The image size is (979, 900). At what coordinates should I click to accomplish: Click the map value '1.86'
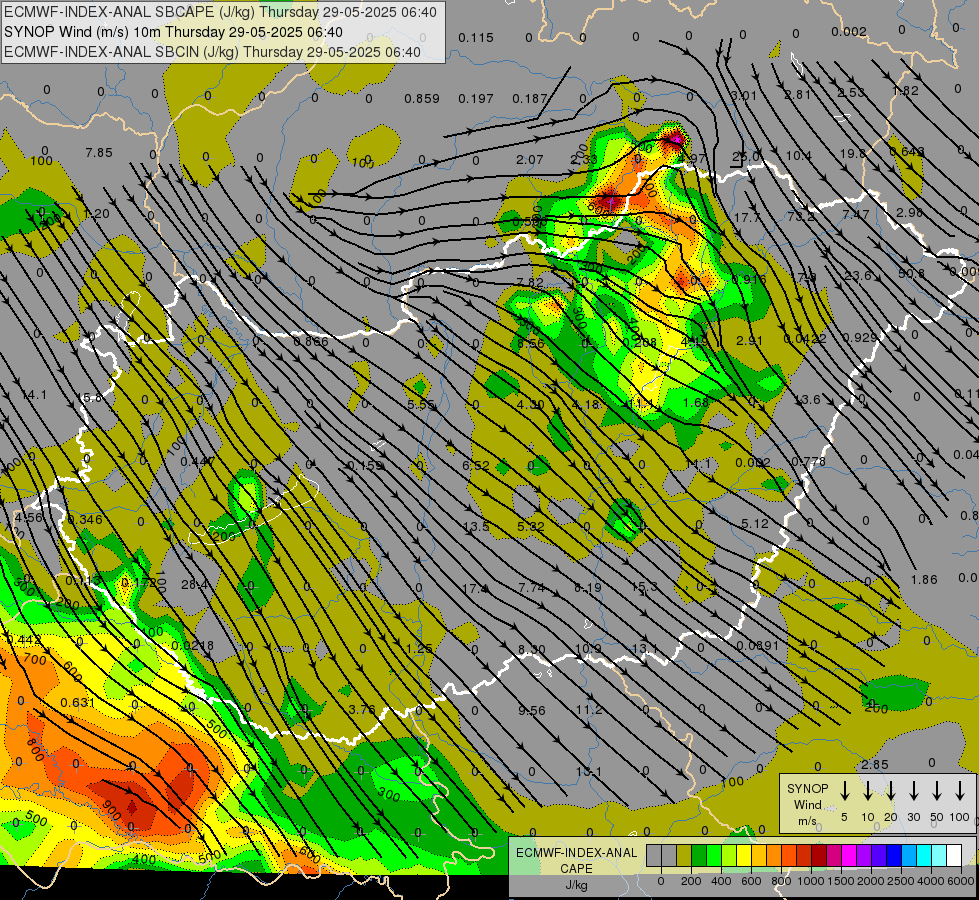[924, 580]
